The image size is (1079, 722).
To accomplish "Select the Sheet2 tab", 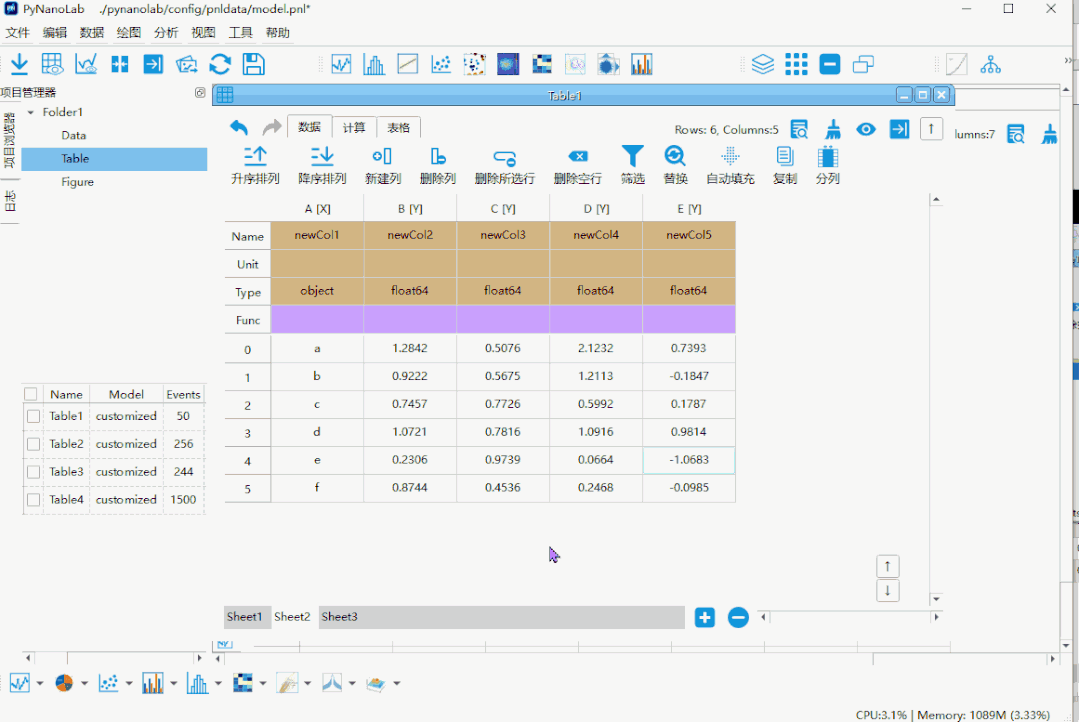I will pyautogui.click(x=292, y=617).
